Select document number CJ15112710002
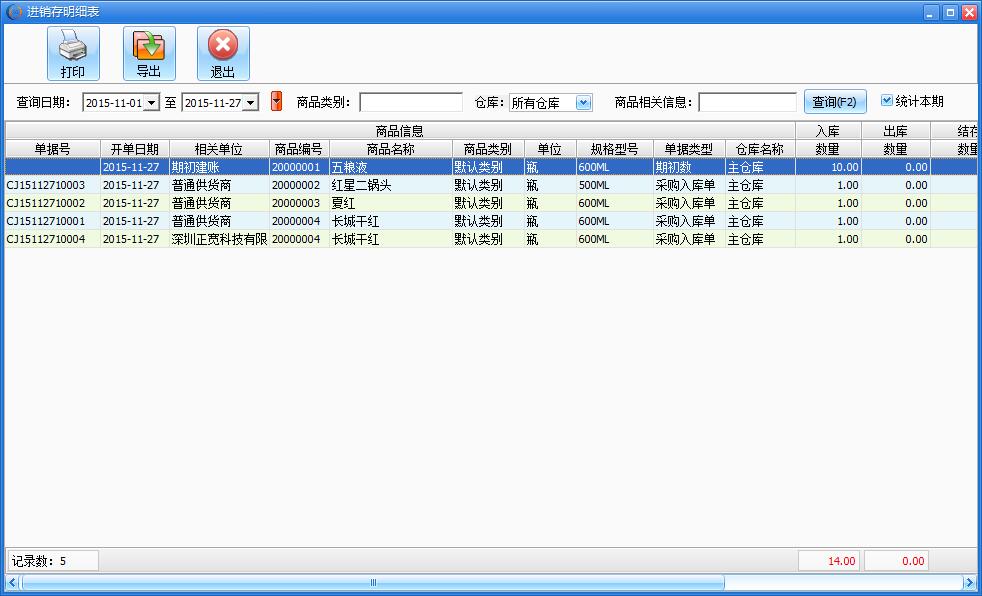982x596 pixels. (53, 203)
